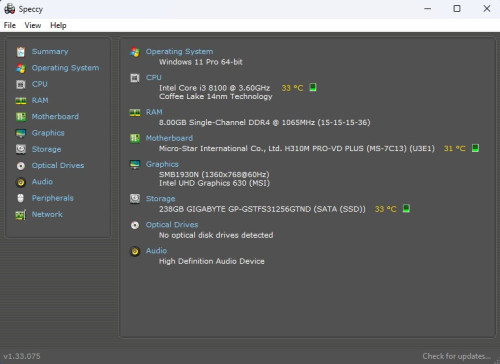Click SMB1930N (1360x768@60Hz) monitor text
This screenshot has height=364, width=500.
click(214, 175)
